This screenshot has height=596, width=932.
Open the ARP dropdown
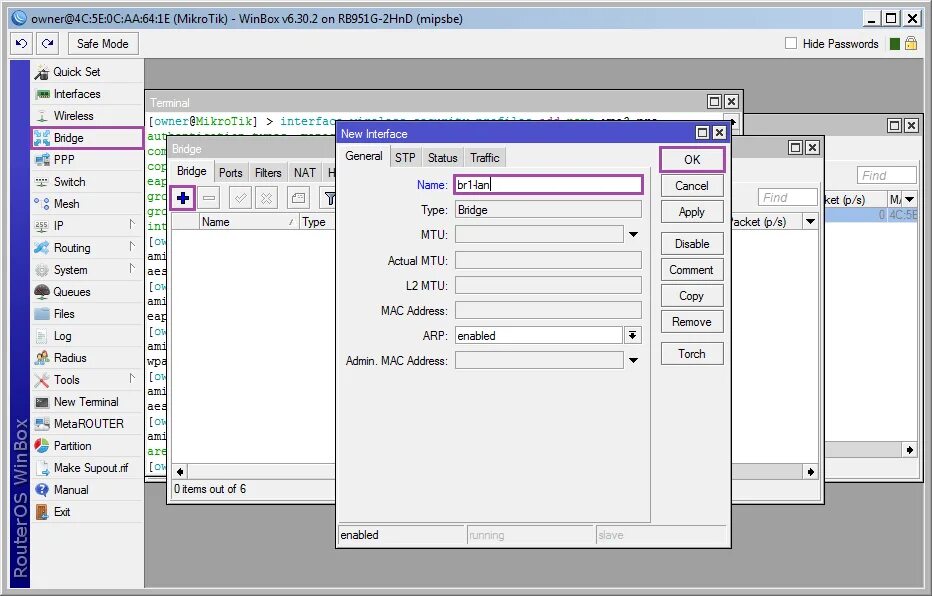(x=632, y=336)
